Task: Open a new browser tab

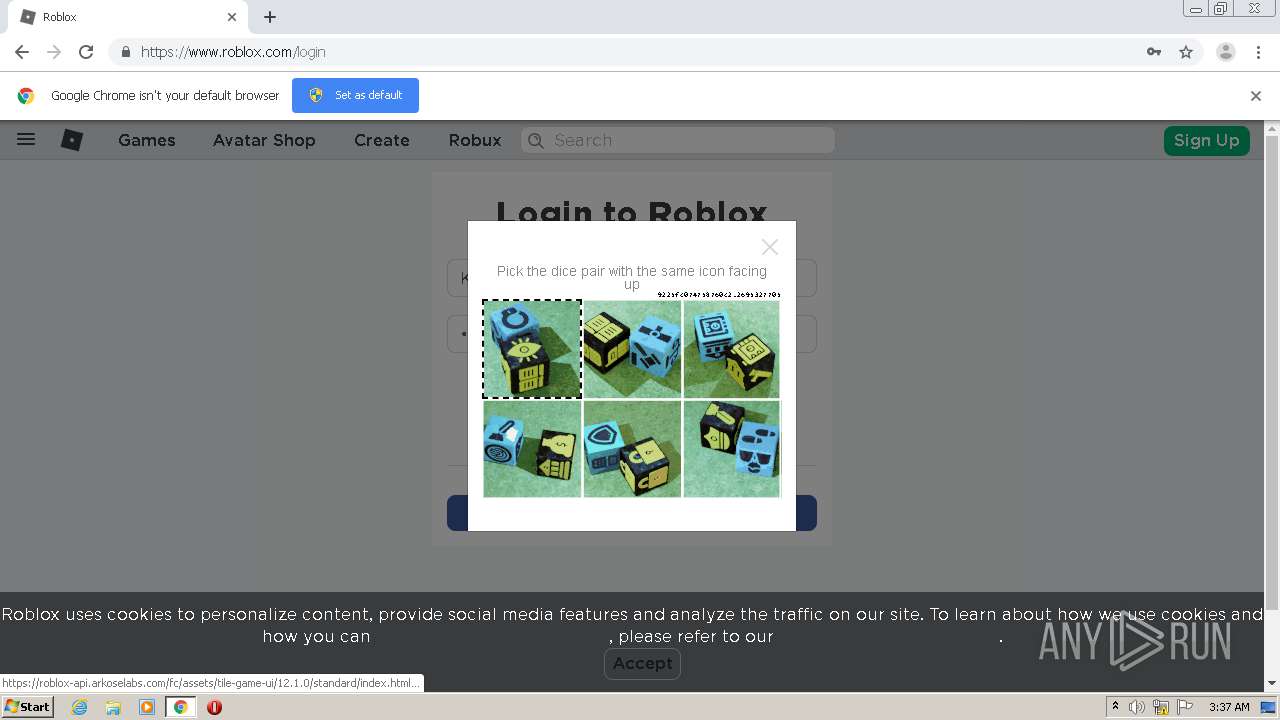Action: (x=270, y=17)
